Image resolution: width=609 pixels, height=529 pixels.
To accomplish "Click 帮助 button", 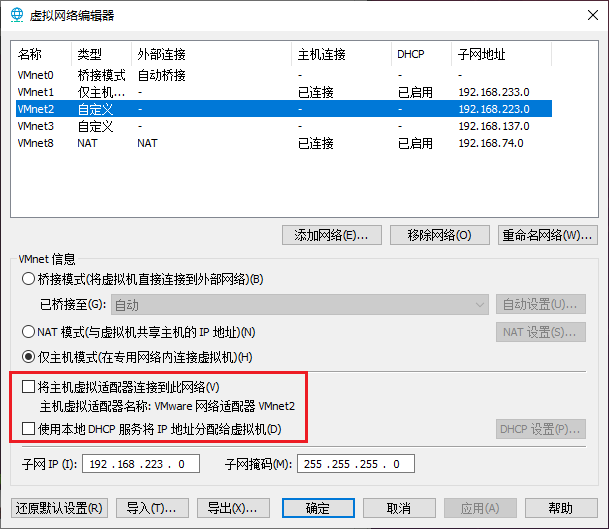I will click(x=561, y=508).
